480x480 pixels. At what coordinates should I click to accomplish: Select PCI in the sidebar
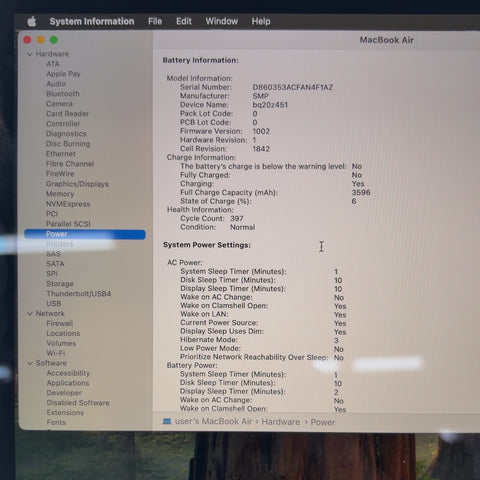52,214
